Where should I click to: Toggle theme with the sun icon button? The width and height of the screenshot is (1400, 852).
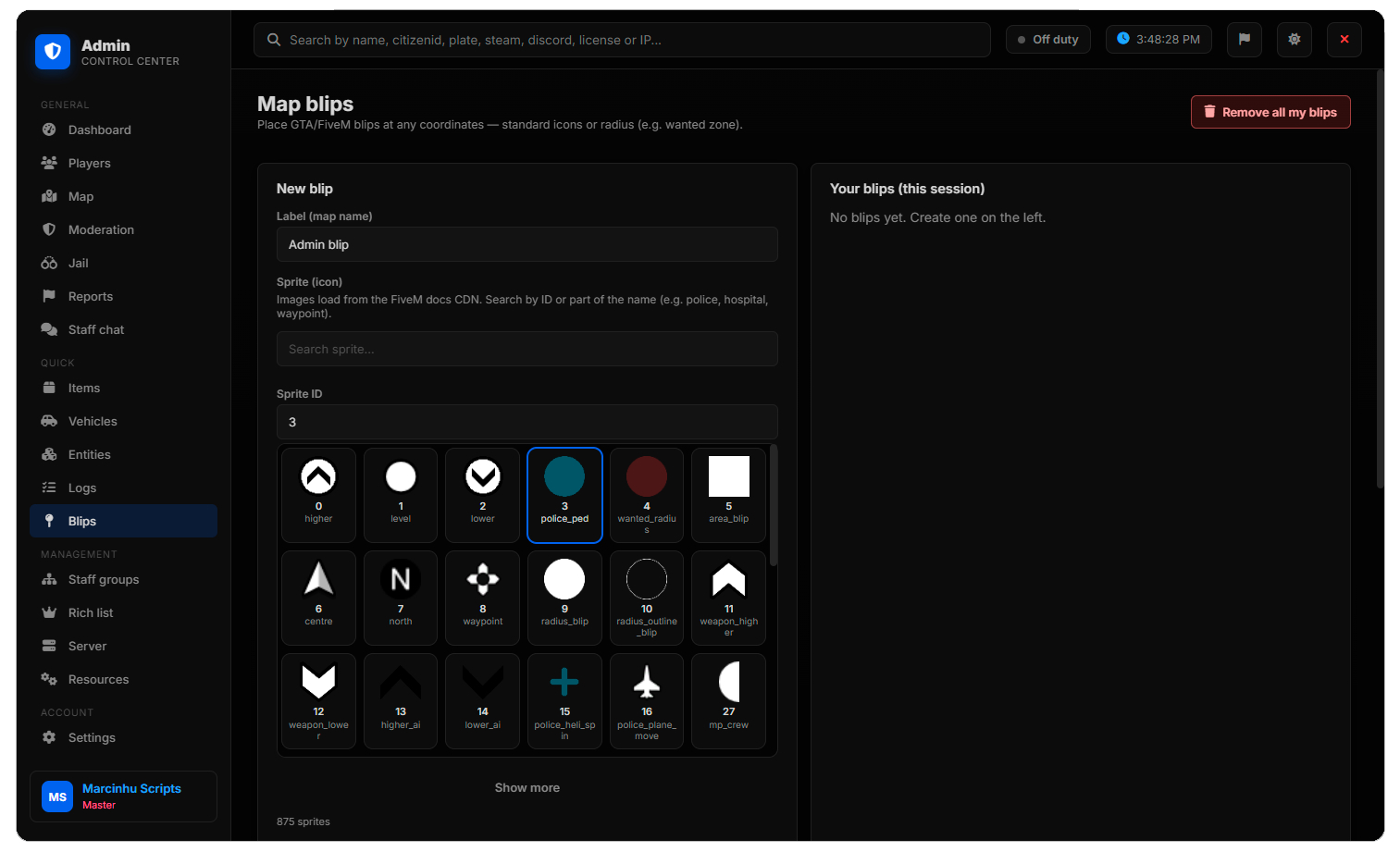(1295, 40)
